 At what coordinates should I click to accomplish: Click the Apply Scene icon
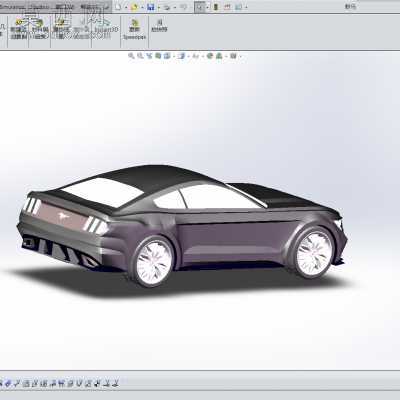pos(219,56)
